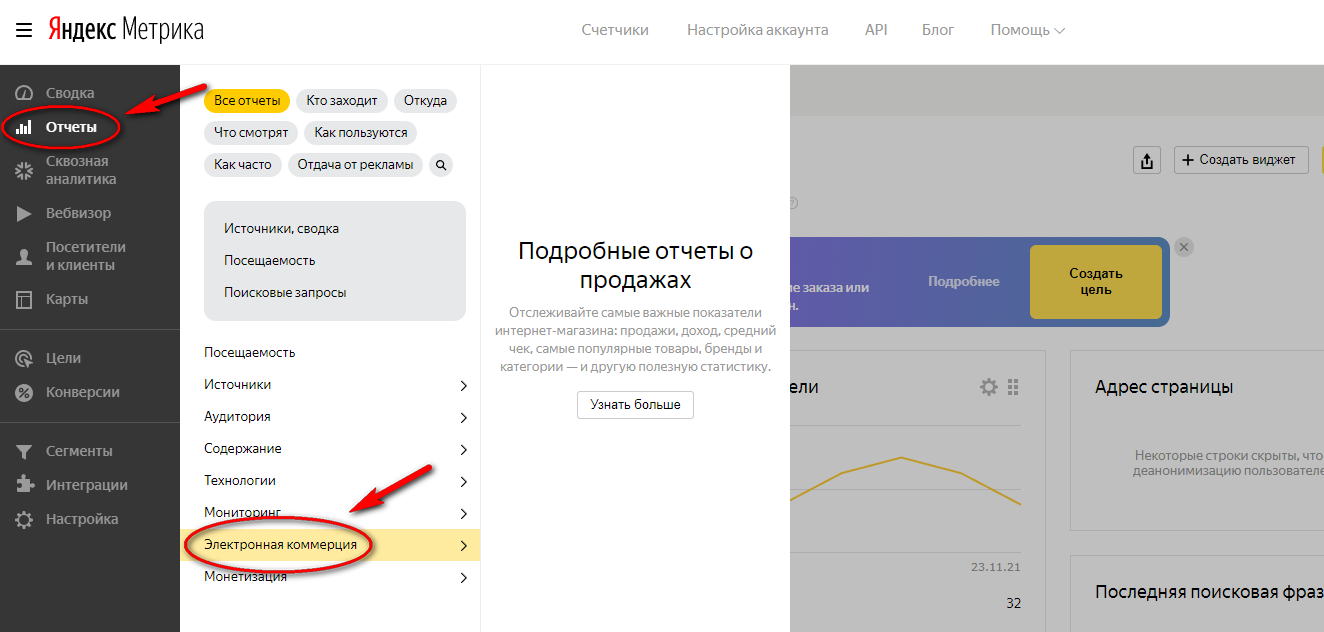Viewport: 1324px width, 632px height.
Task: Open the Посещаемость quick report in gray box
Action: pos(270,261)
